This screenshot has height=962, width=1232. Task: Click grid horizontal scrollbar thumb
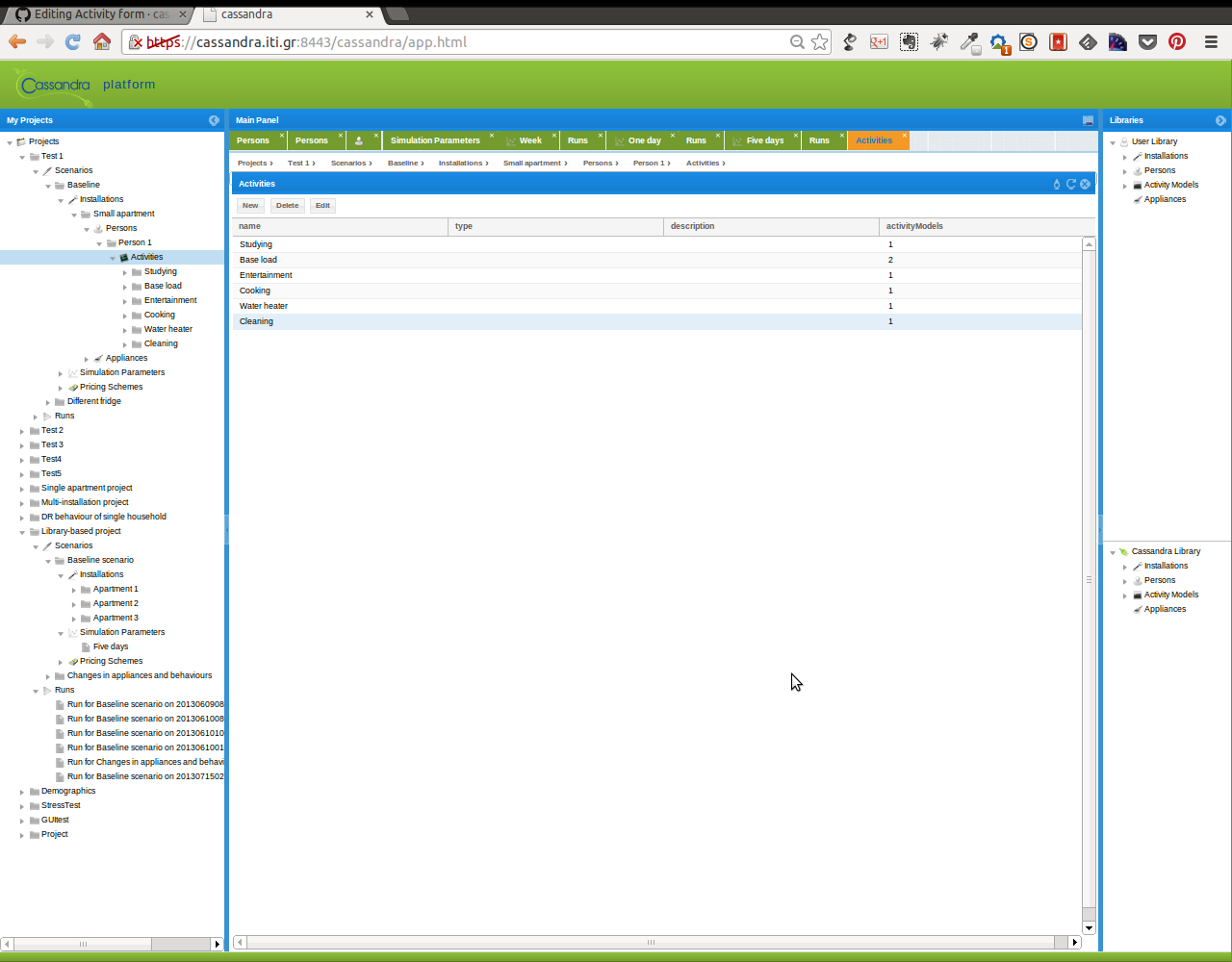(x=652, y=943)
